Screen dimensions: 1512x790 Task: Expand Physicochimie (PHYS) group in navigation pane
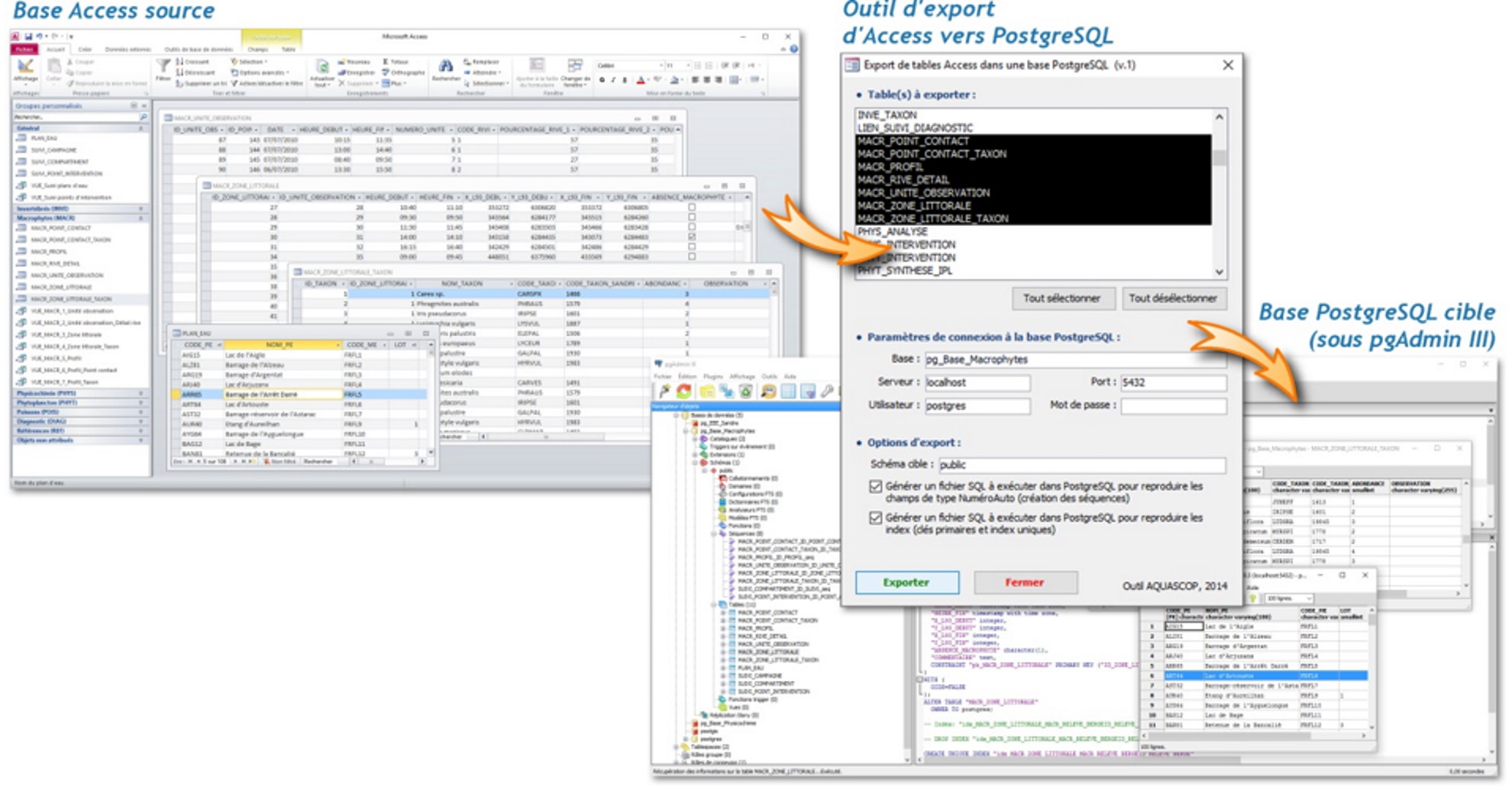pyautogui.click(x=141, y=393)
